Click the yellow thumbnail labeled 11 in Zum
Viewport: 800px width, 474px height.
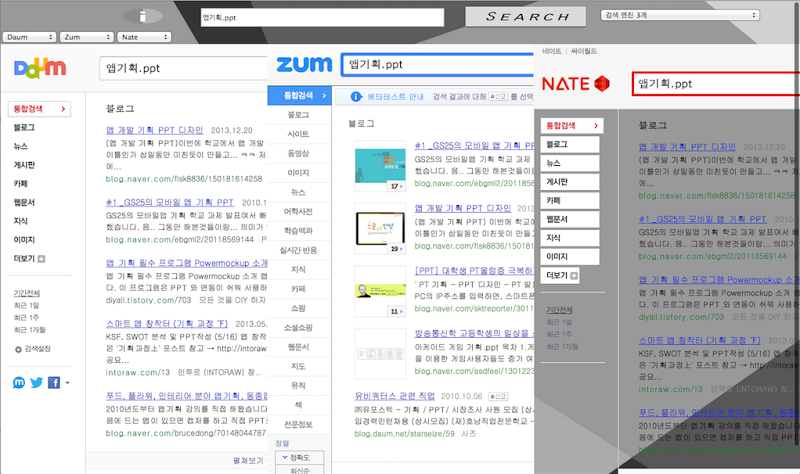[x=380, y=291]
